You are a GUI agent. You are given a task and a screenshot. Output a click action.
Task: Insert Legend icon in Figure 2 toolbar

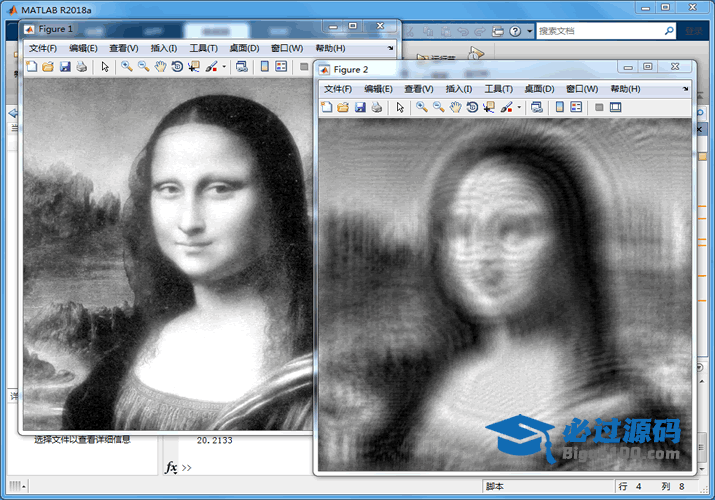click(x=576, y=107)
